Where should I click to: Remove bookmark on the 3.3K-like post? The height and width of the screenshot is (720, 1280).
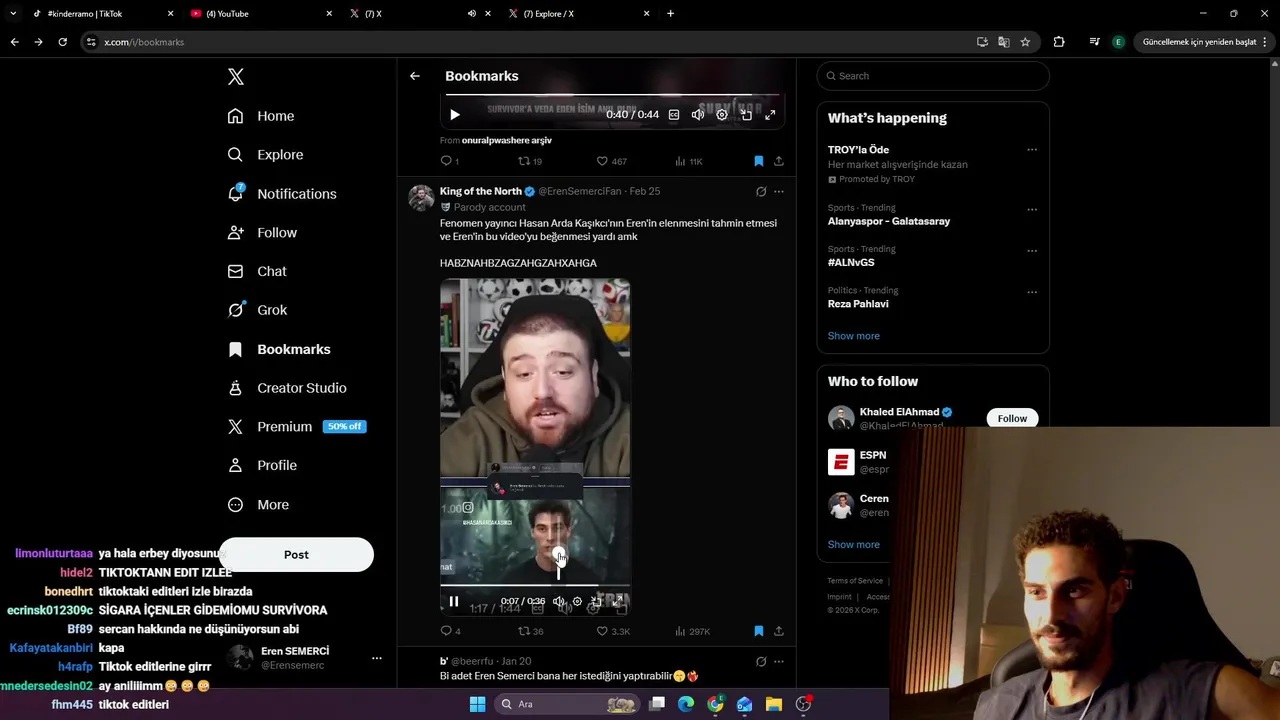click(758, 631)
